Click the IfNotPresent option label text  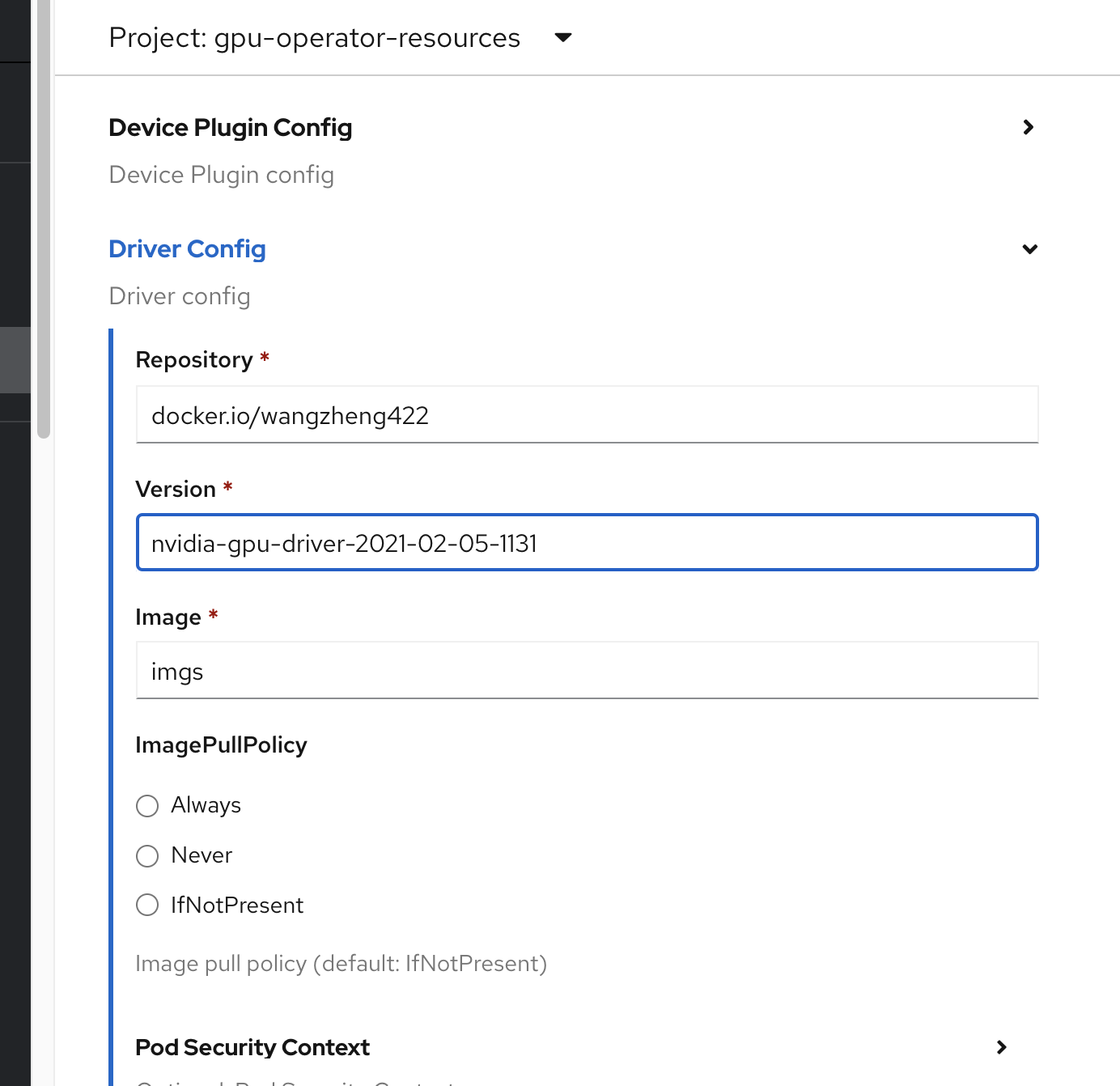tap(237, 906)
